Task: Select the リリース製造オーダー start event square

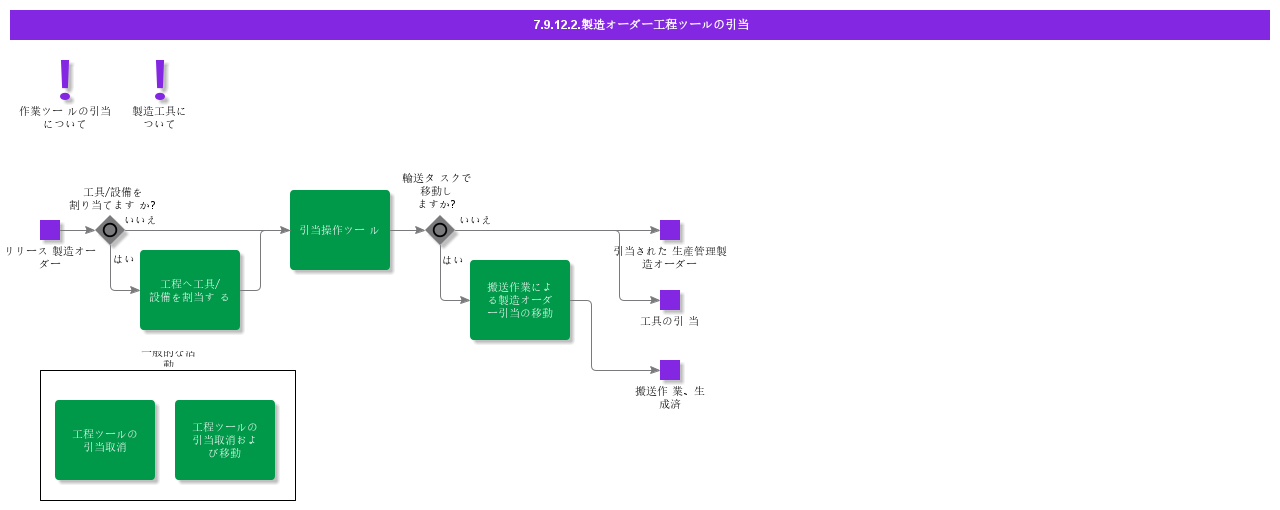Action: pyautogui.click(x=50, y=230)
